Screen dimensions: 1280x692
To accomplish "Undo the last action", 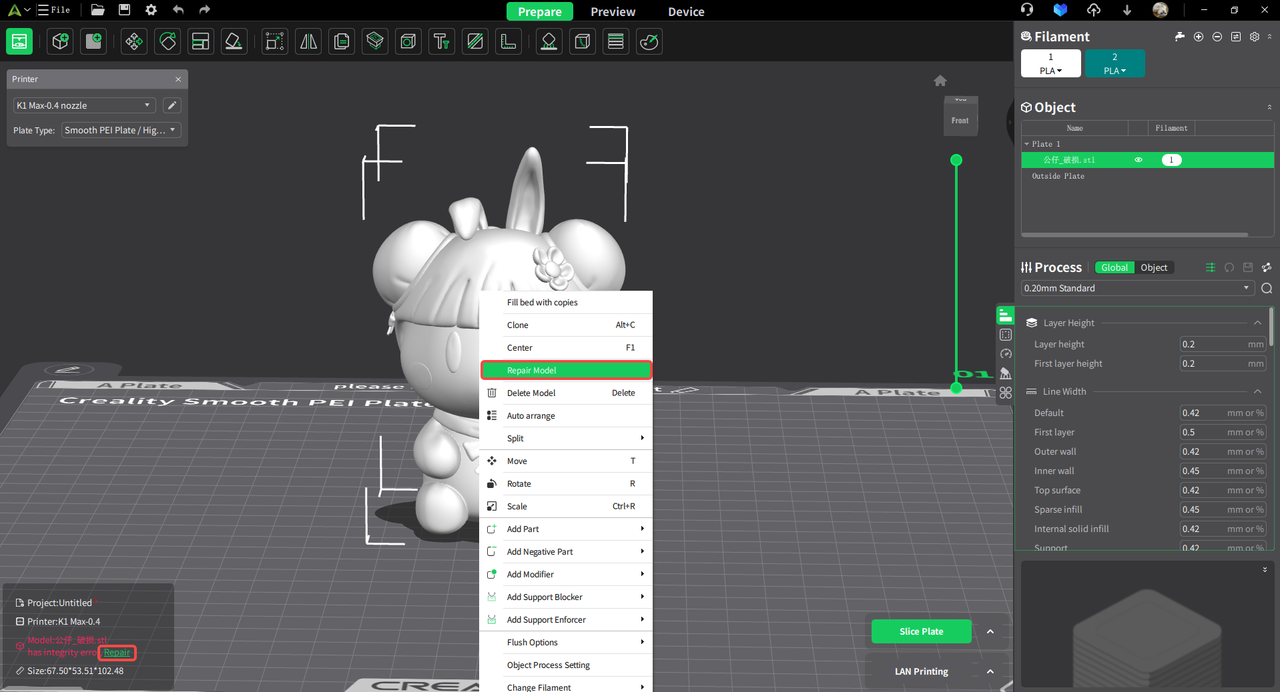I will [x=178, y=10].
